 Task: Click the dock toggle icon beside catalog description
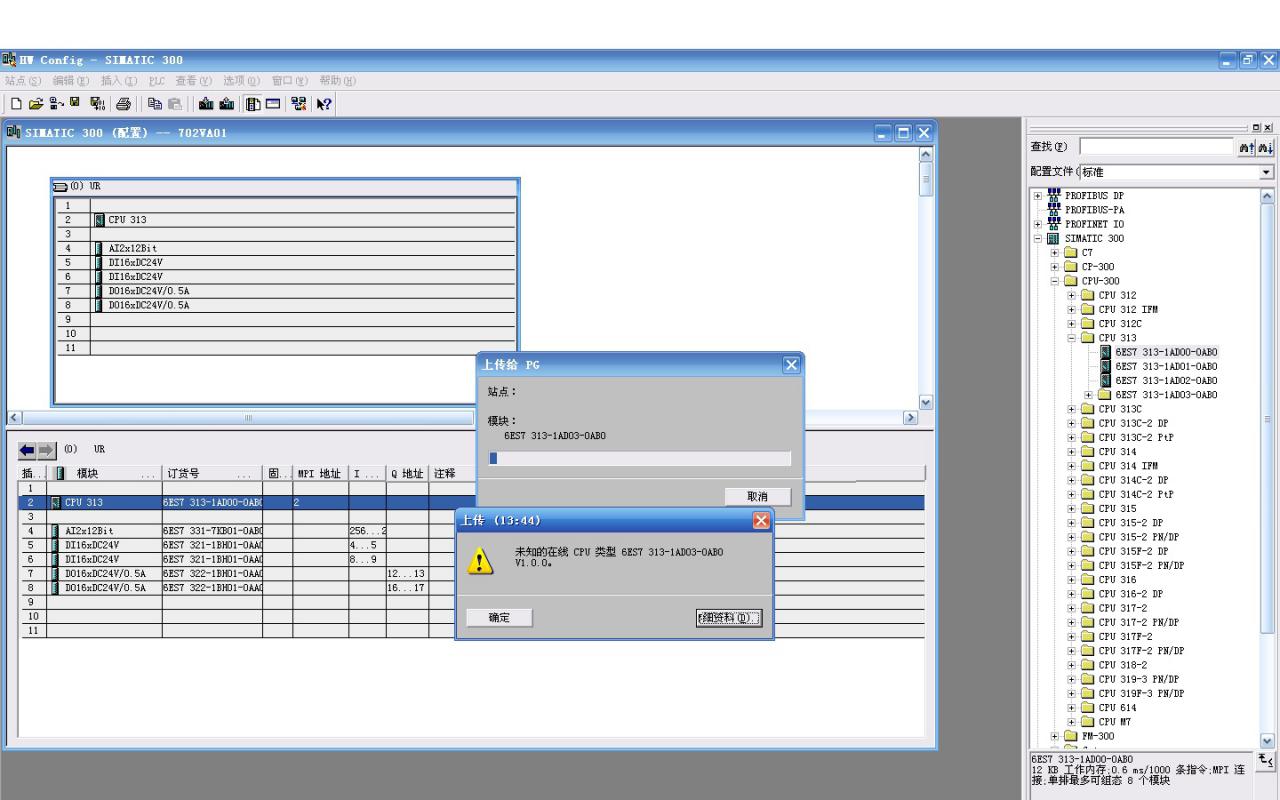tap(1266, 761)
